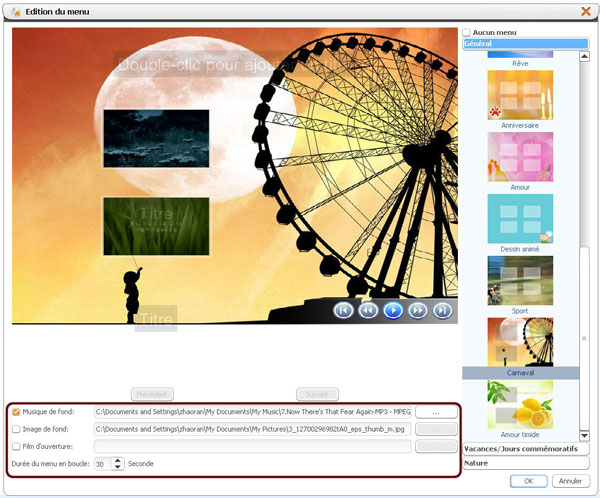This screenshot has height=498, width=600.
Task: Click the rewind playback button
Action: point(368,310)
